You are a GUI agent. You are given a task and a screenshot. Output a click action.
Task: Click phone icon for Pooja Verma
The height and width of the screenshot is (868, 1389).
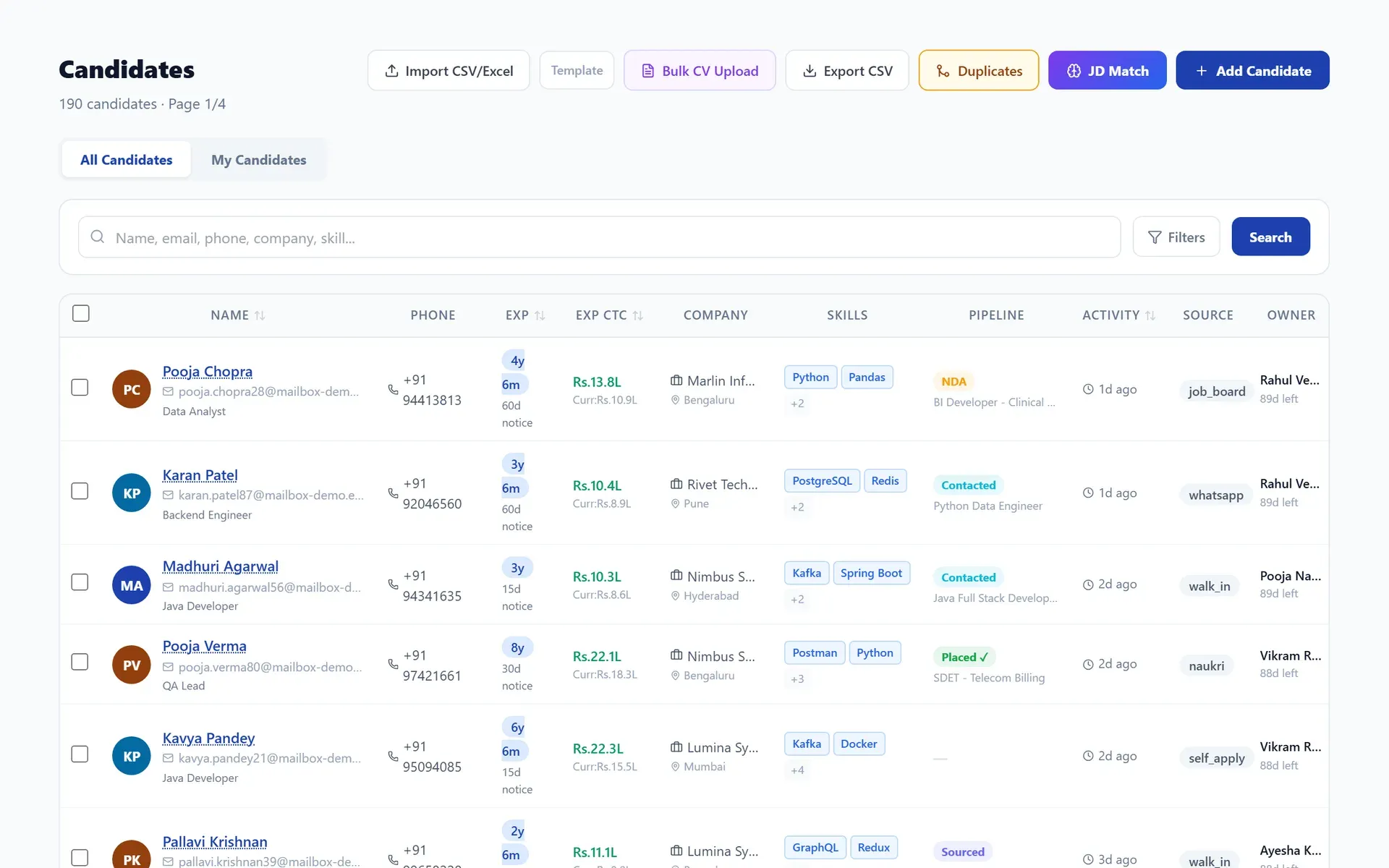pos(393,664)
